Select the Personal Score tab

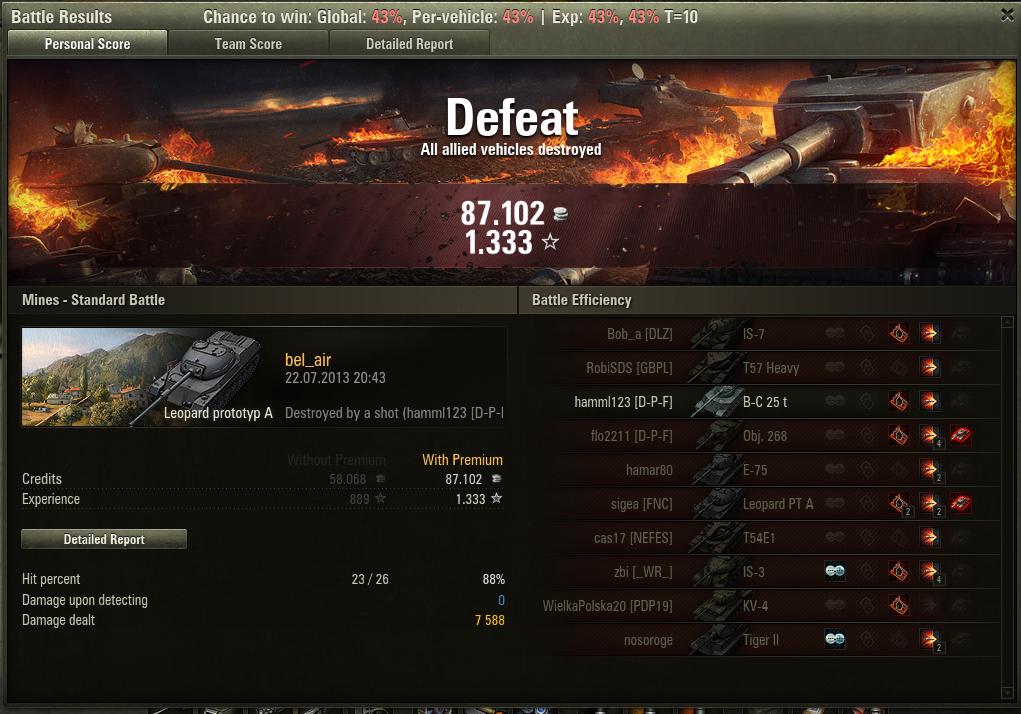(87, 44)
